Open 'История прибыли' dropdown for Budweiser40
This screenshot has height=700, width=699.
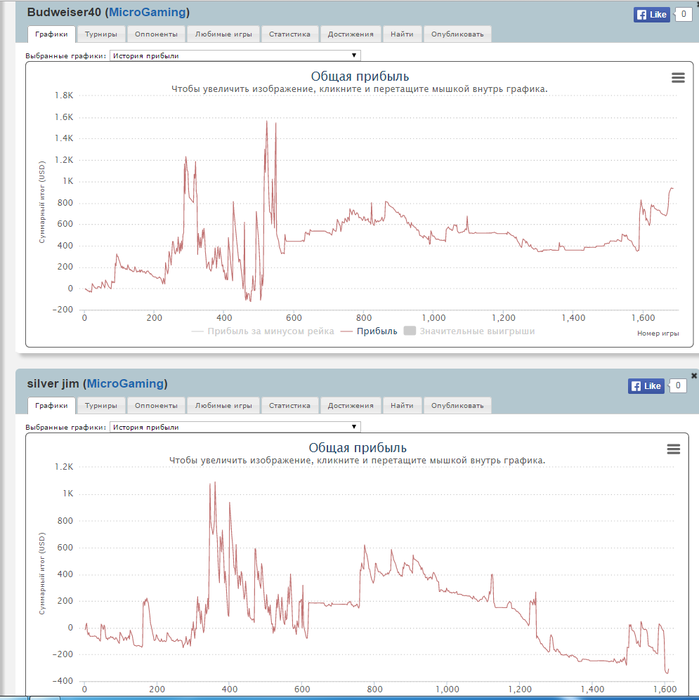click(x=235, y=55)
